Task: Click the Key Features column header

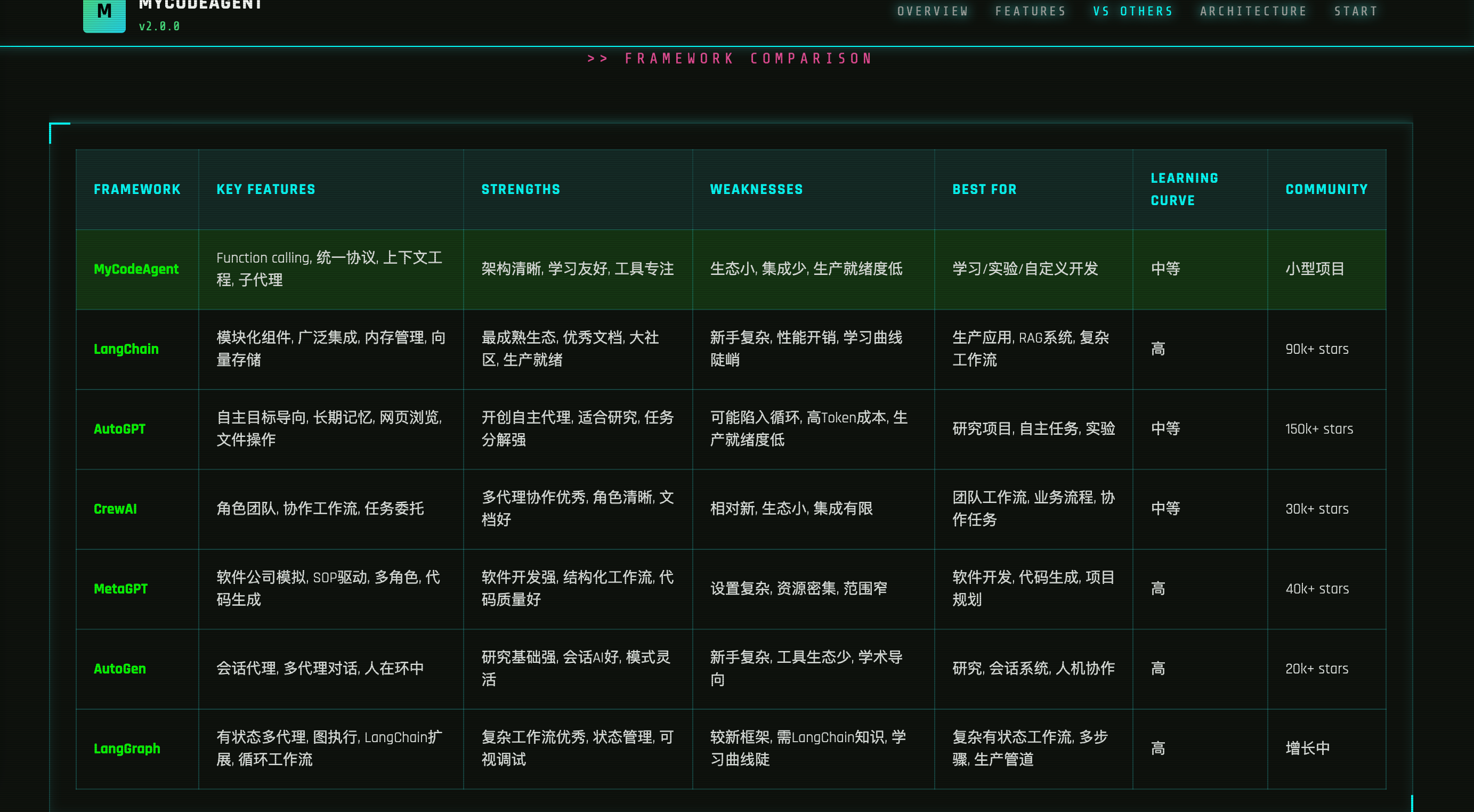Action: tap(265, 189)
